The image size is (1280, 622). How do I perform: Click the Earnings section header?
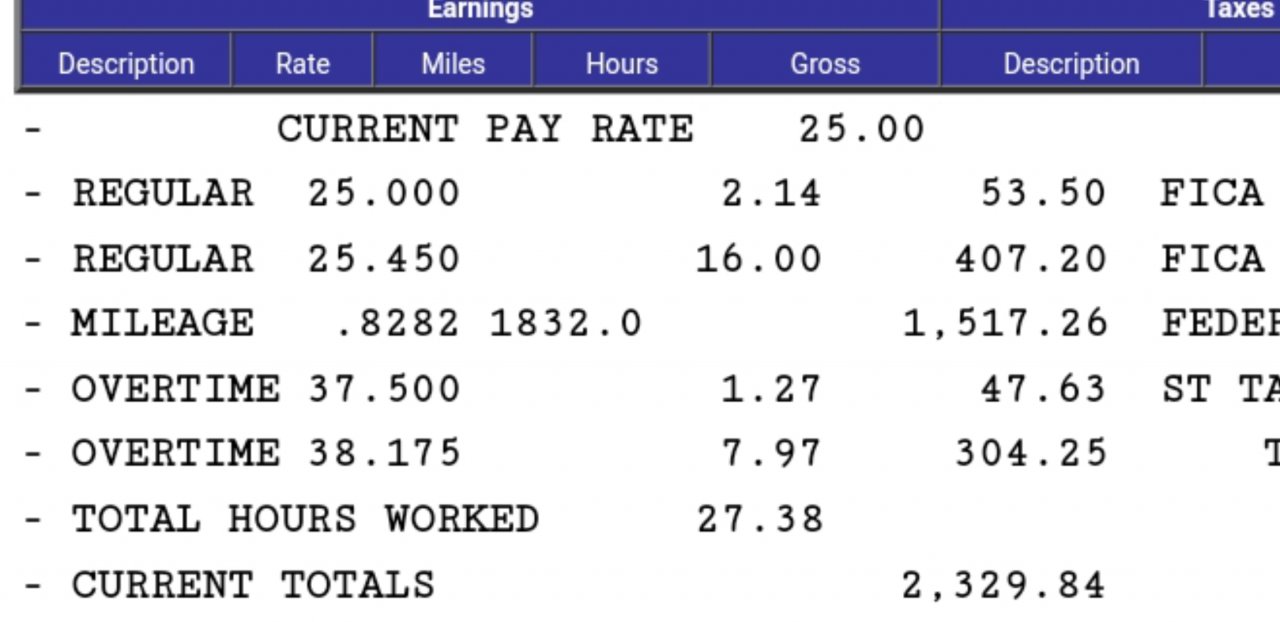[x=480, y=10]
